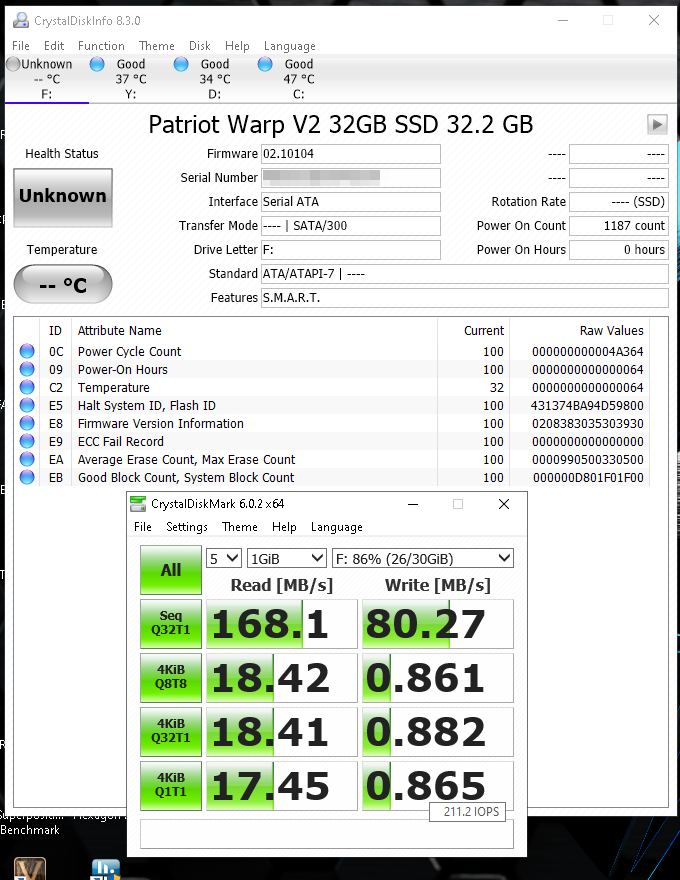The height and width of the screenshot is (880, 680).
Task: Open the Function menu in CrystalDiskInfo
Action: [101, 46]
